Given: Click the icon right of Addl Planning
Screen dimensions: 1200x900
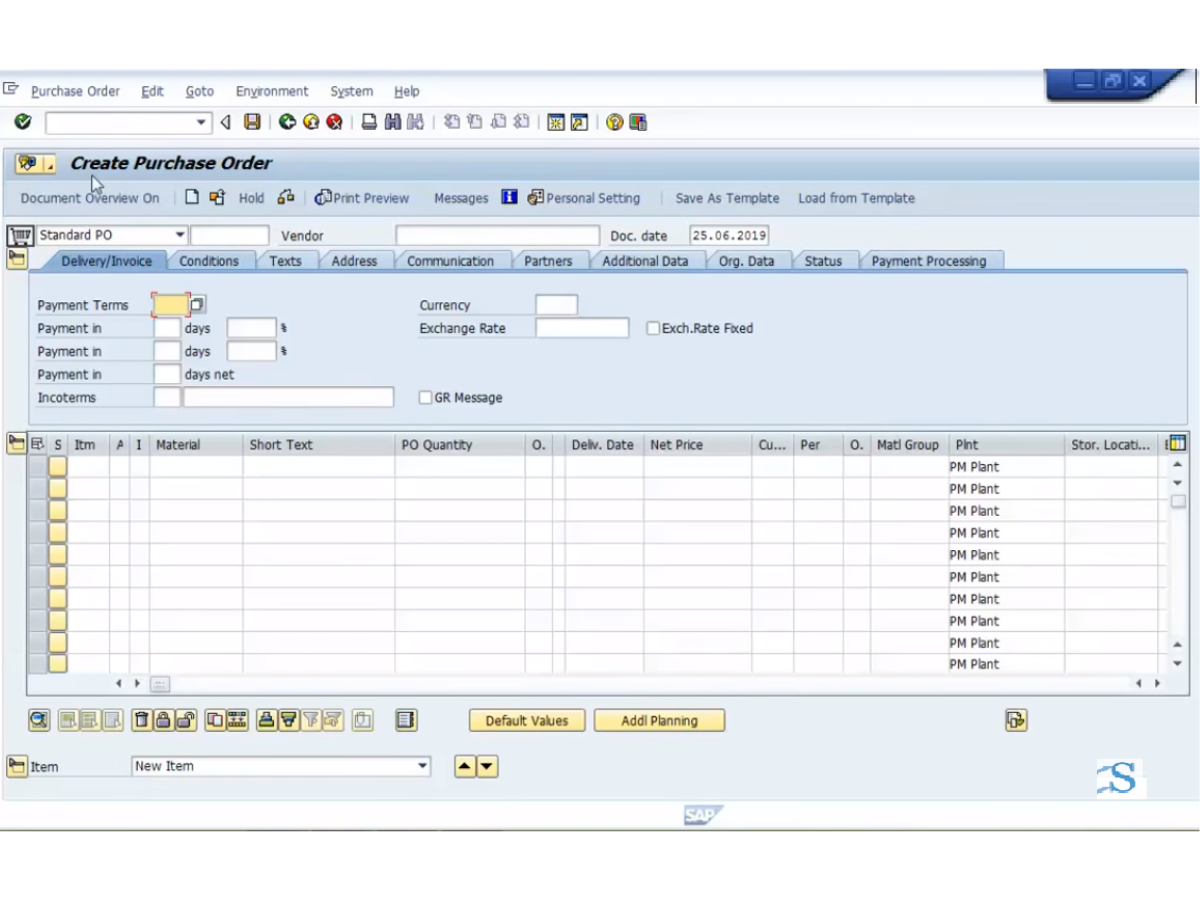Looking at the screenshot, I should coord(1016,720).
